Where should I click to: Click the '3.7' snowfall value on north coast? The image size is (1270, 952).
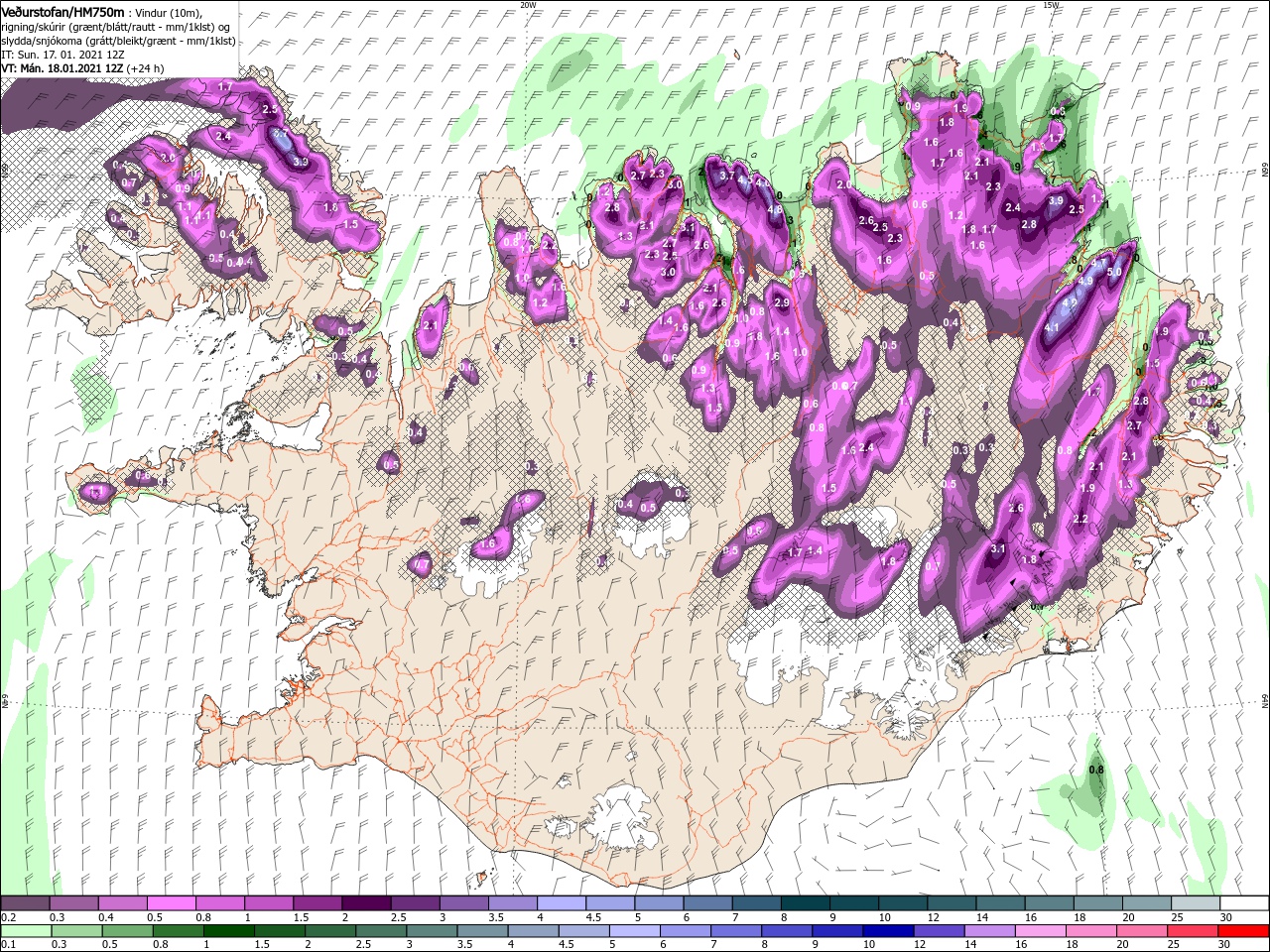click(726, 176)
